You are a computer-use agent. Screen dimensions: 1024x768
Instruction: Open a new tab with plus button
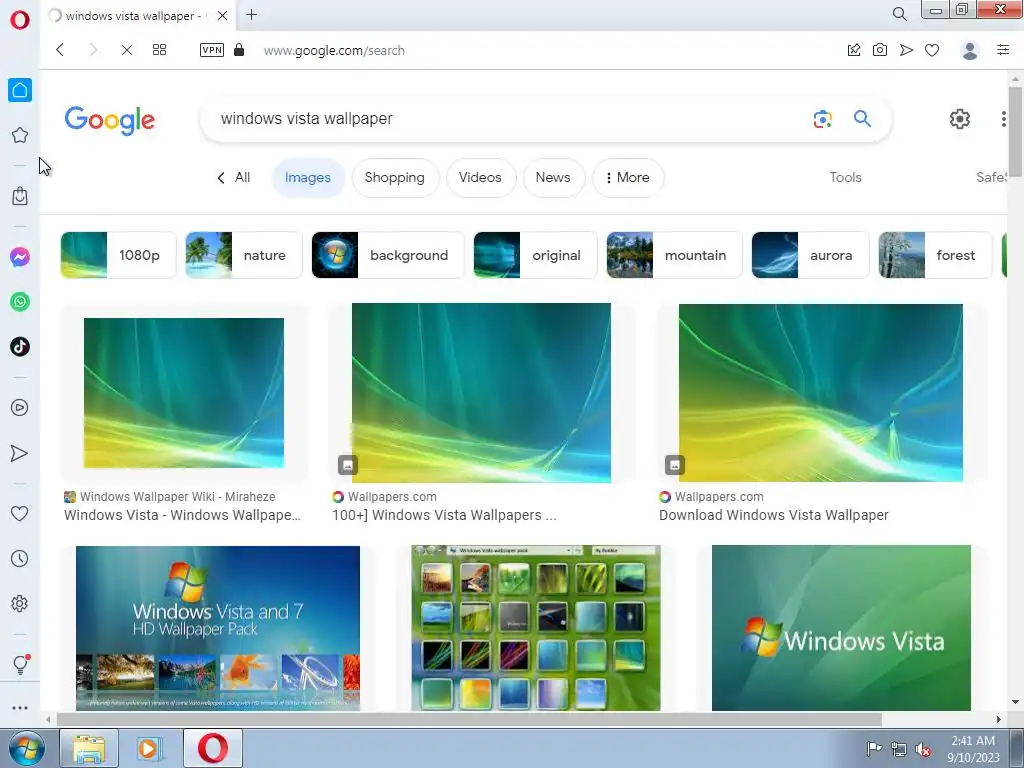pyautogui.click(x=251, y=14)
